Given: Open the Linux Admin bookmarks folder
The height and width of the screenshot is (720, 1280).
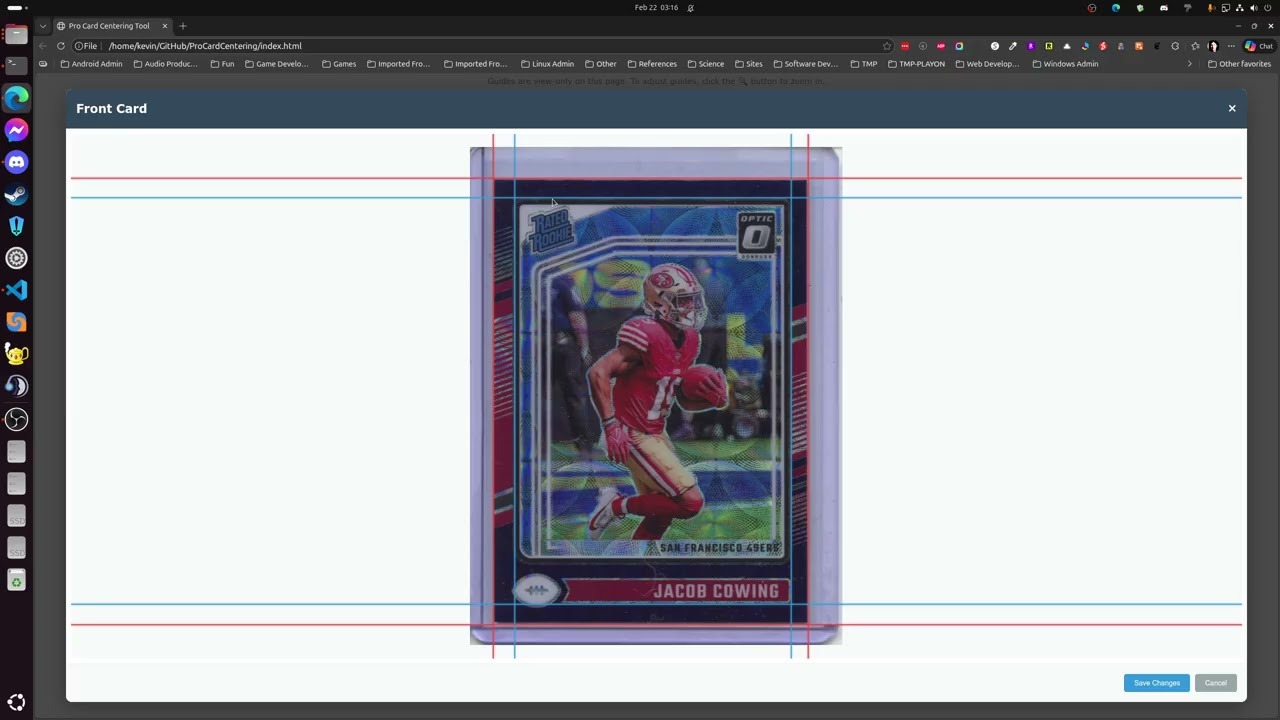Looking at the screenshot, I should (x=548, y=64).
